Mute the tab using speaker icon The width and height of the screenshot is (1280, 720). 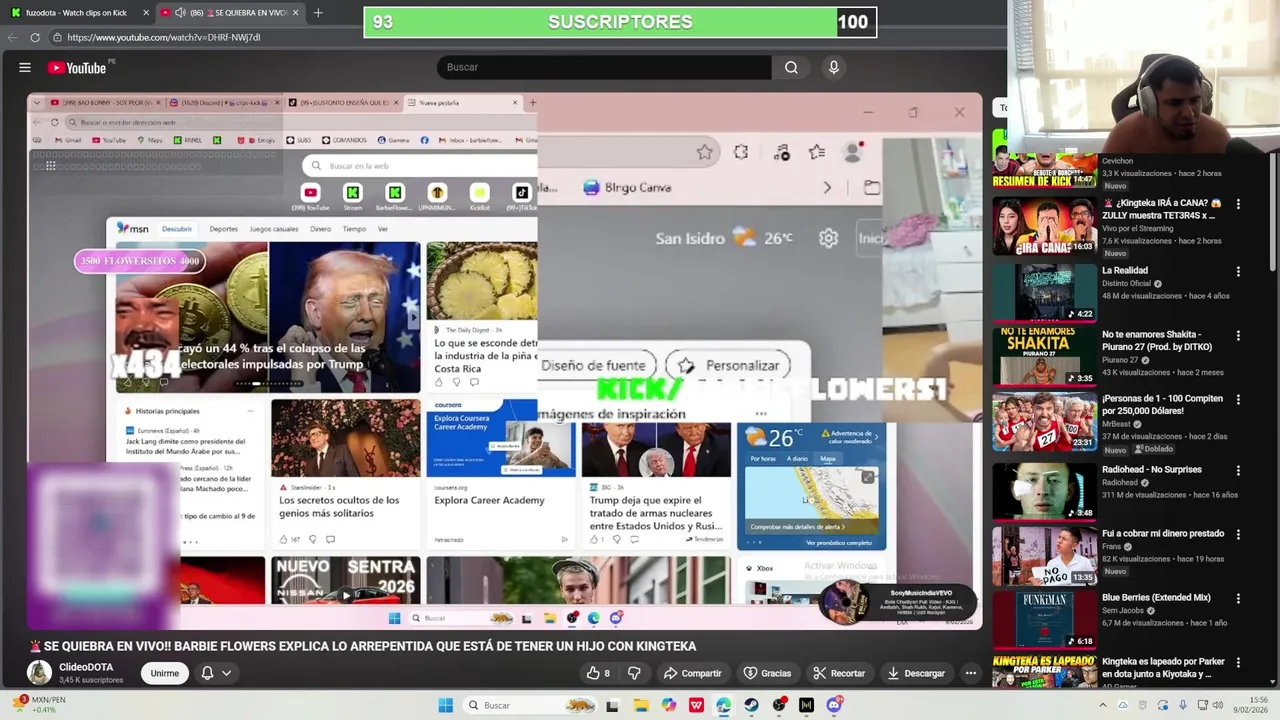[x=180, y=13]
